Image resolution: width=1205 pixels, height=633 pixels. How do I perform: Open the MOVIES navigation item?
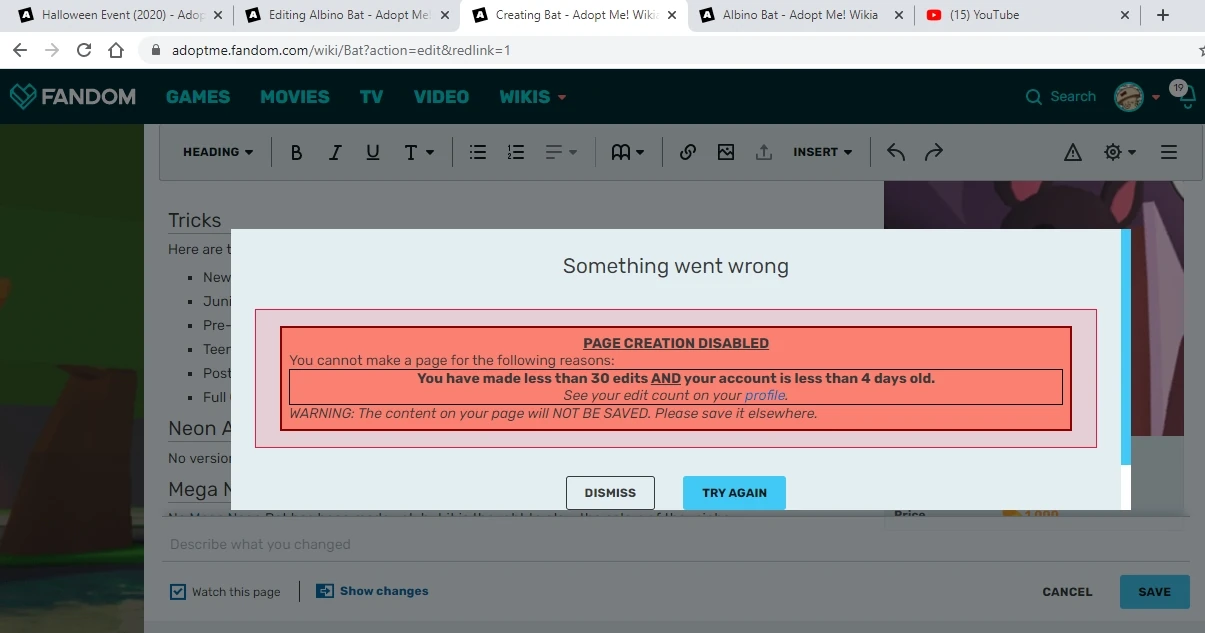click(295, 97)
